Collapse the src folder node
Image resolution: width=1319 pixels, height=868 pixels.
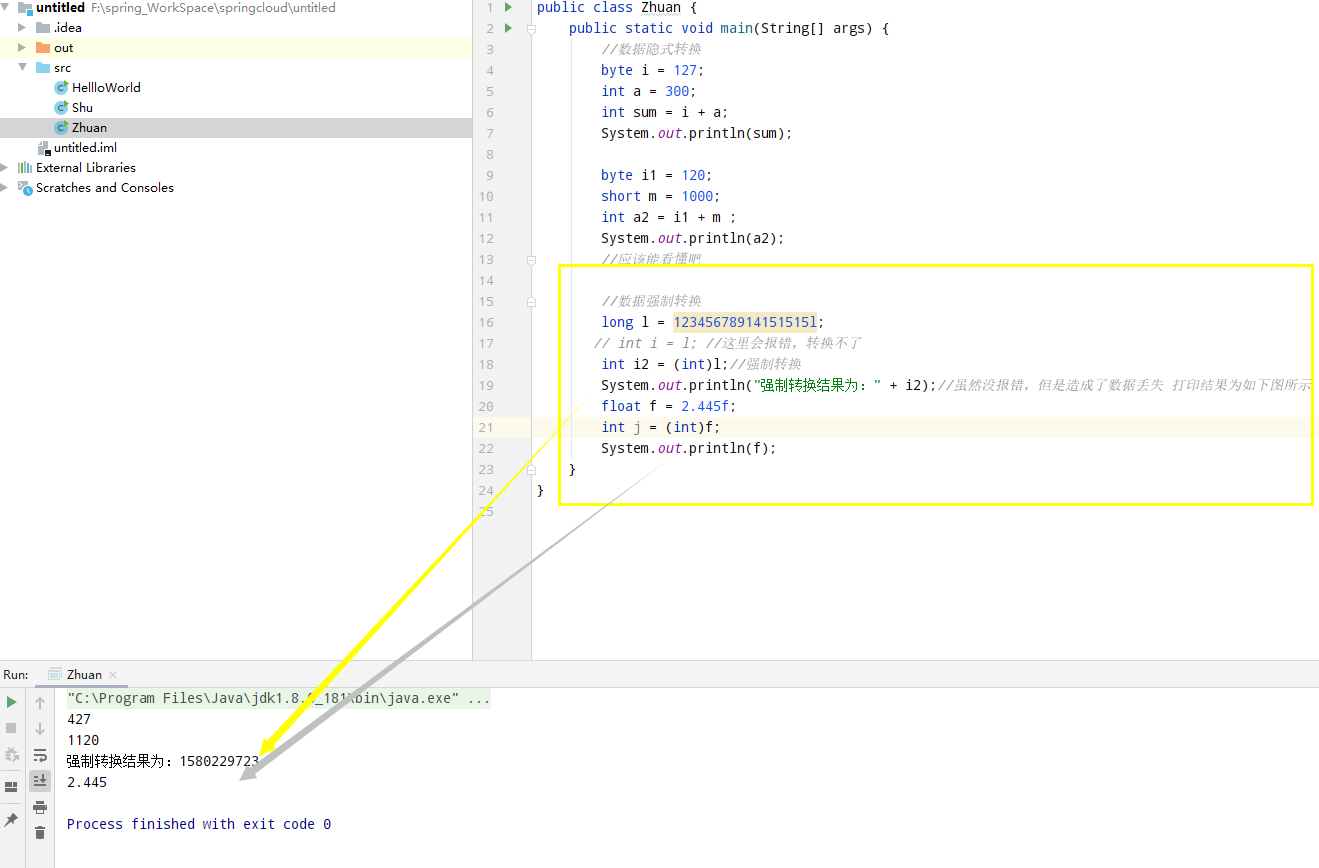(22, 68)
